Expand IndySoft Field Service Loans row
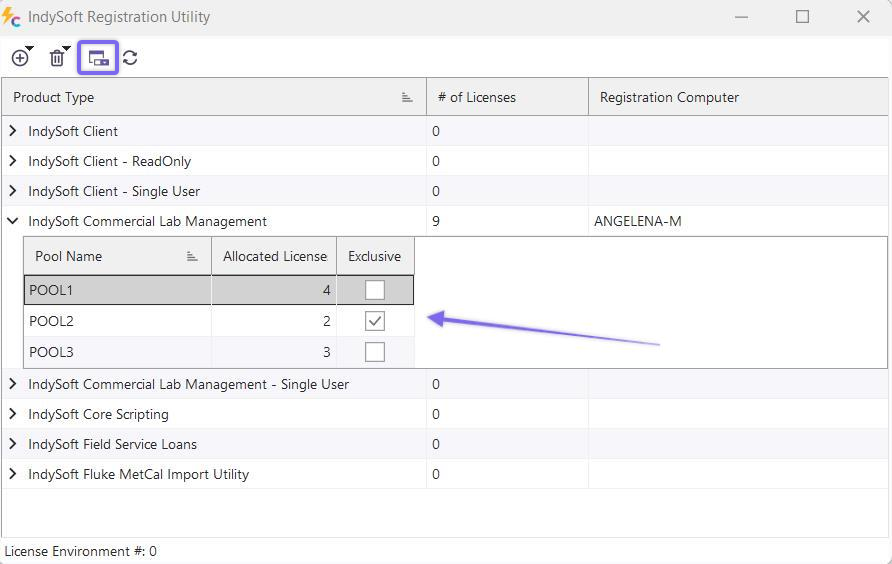 (13, 444)
